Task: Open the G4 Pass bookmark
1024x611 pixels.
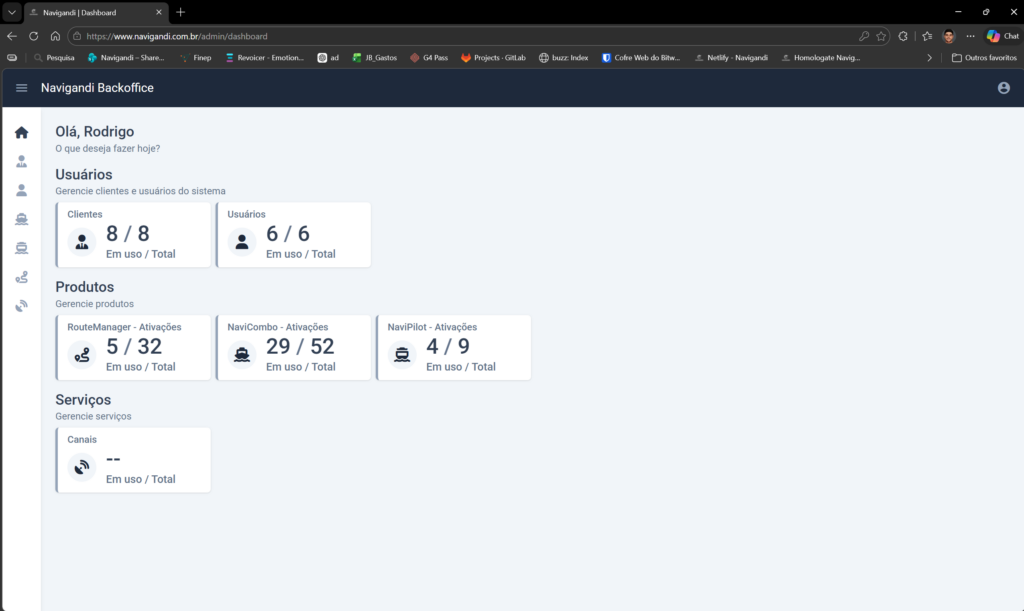Action: coord(429,58)
